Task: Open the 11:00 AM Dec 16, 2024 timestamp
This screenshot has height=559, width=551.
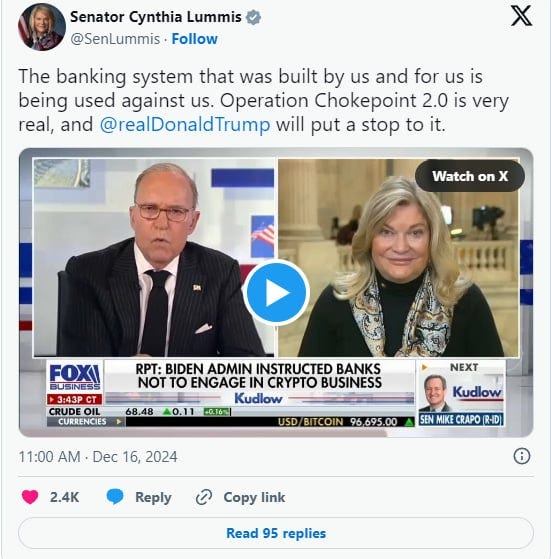Action: 98,457
